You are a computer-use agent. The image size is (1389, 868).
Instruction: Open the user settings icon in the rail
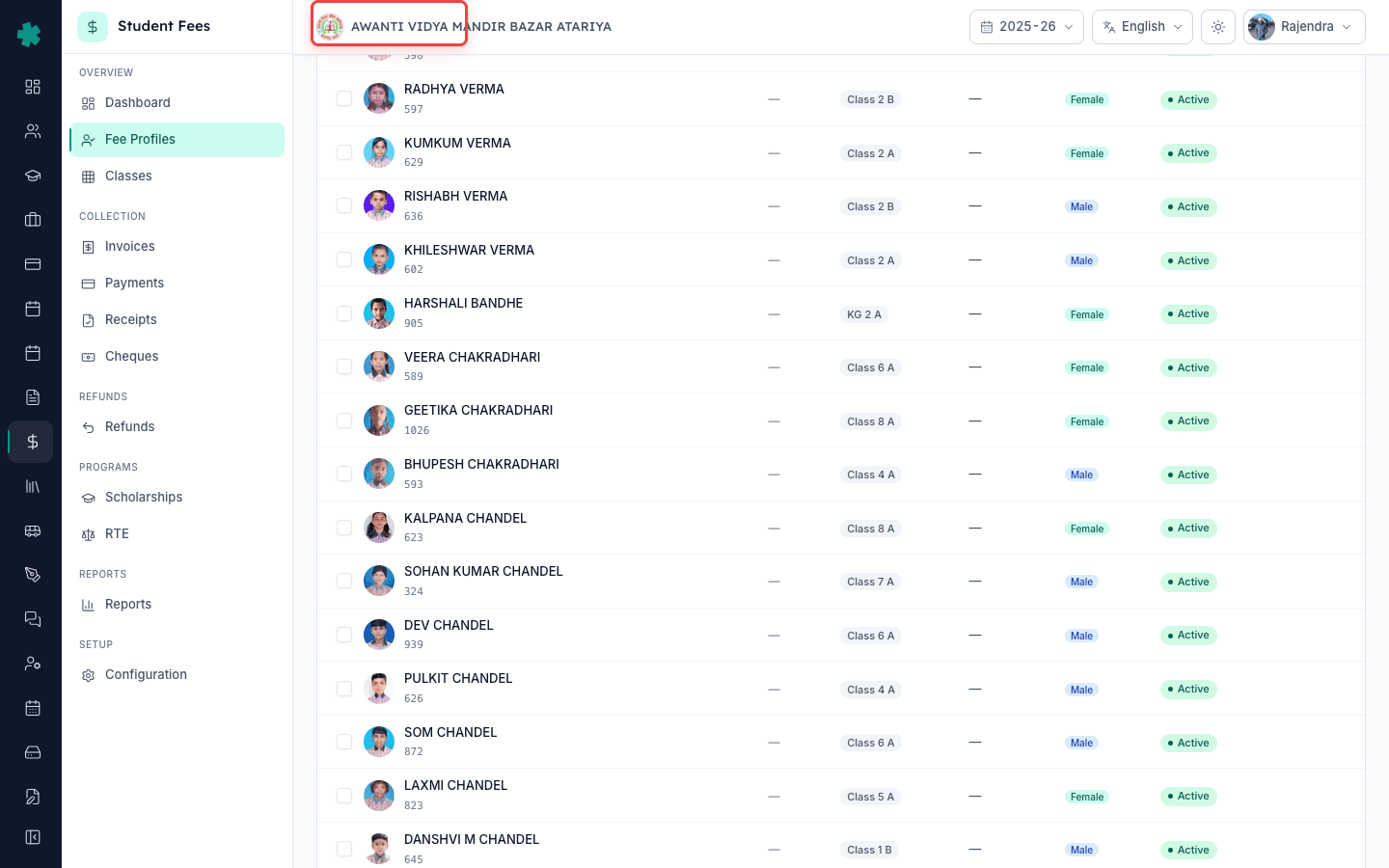coord(33,664)
